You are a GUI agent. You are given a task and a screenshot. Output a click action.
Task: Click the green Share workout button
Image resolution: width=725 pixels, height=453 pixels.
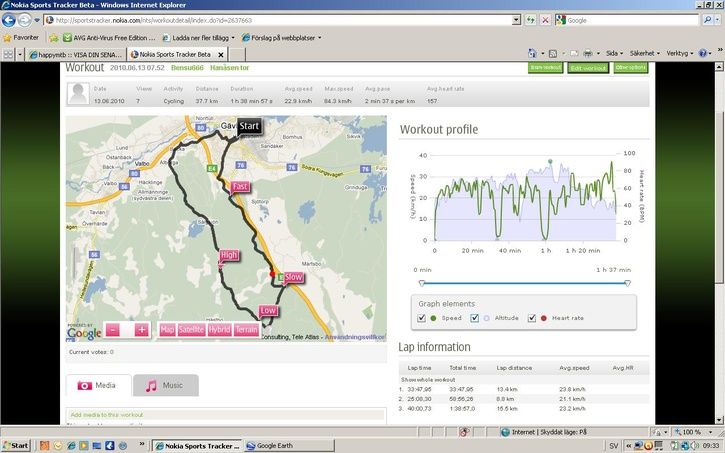point(546,67)
